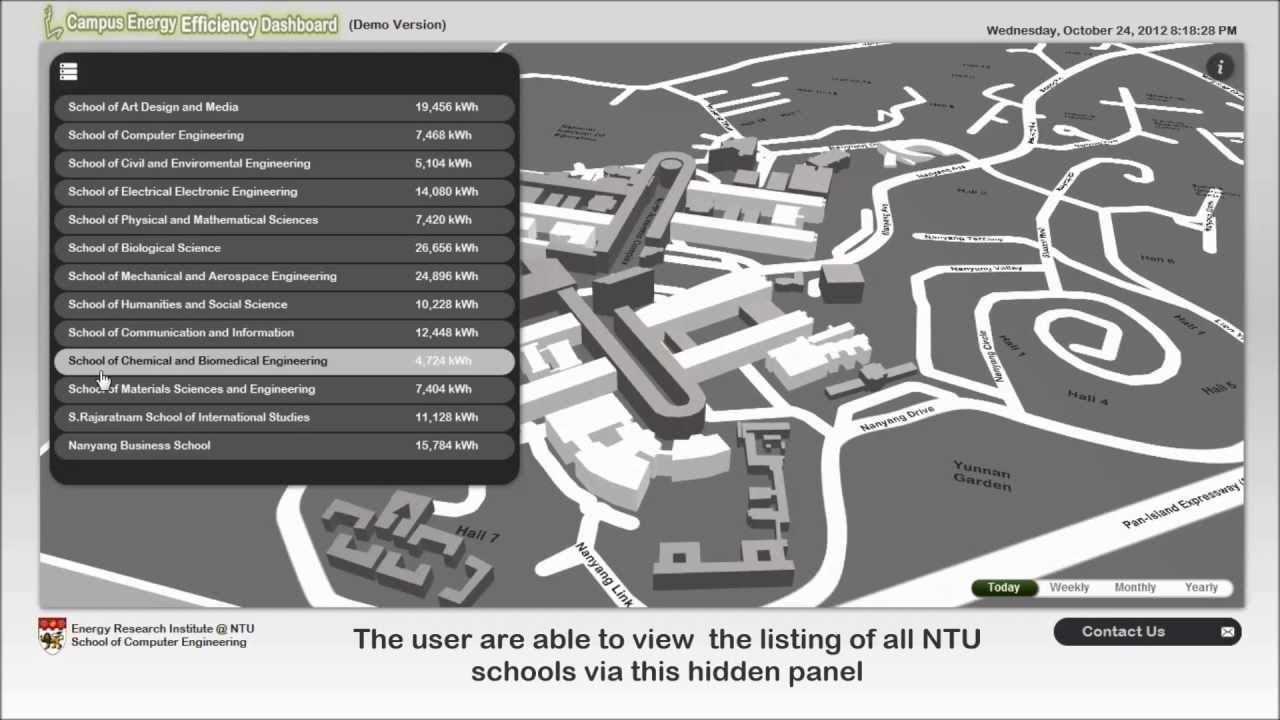Switch to Yearly view
The width and height of the screenshot is (1280, 720).
(1201, 588)
